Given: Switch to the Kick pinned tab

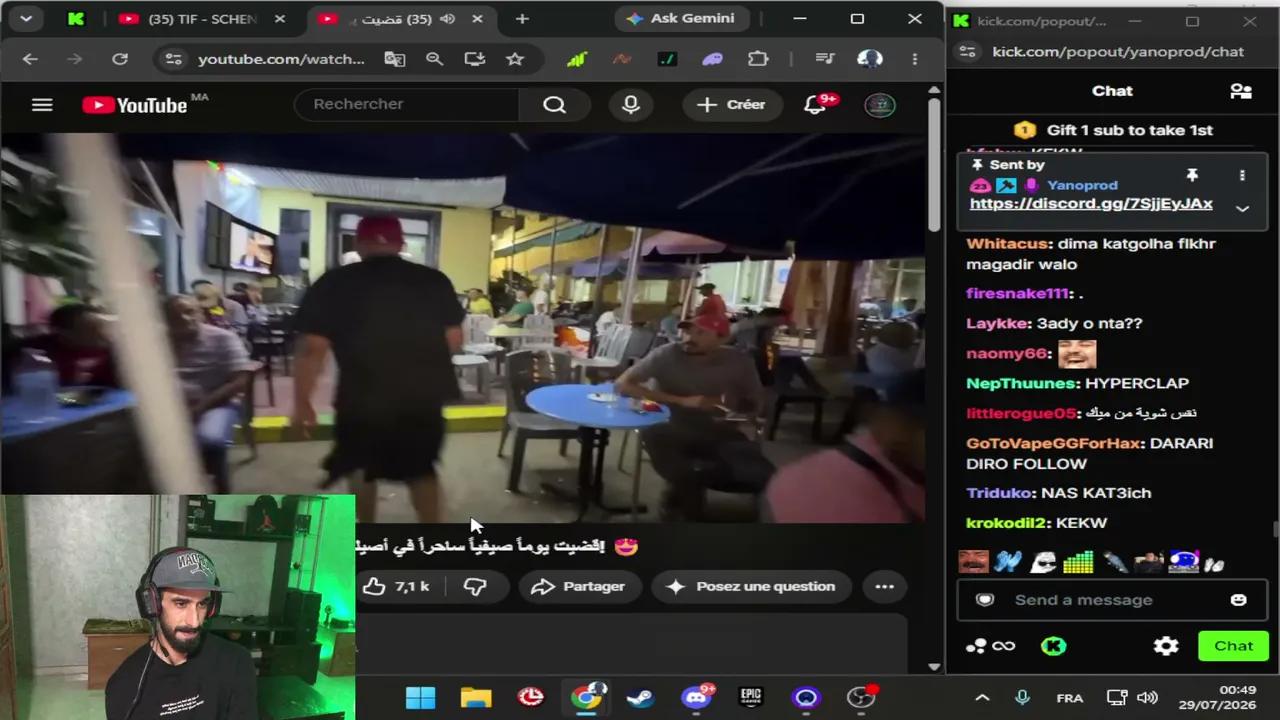Looking at the screenshot, I should 76,19.
